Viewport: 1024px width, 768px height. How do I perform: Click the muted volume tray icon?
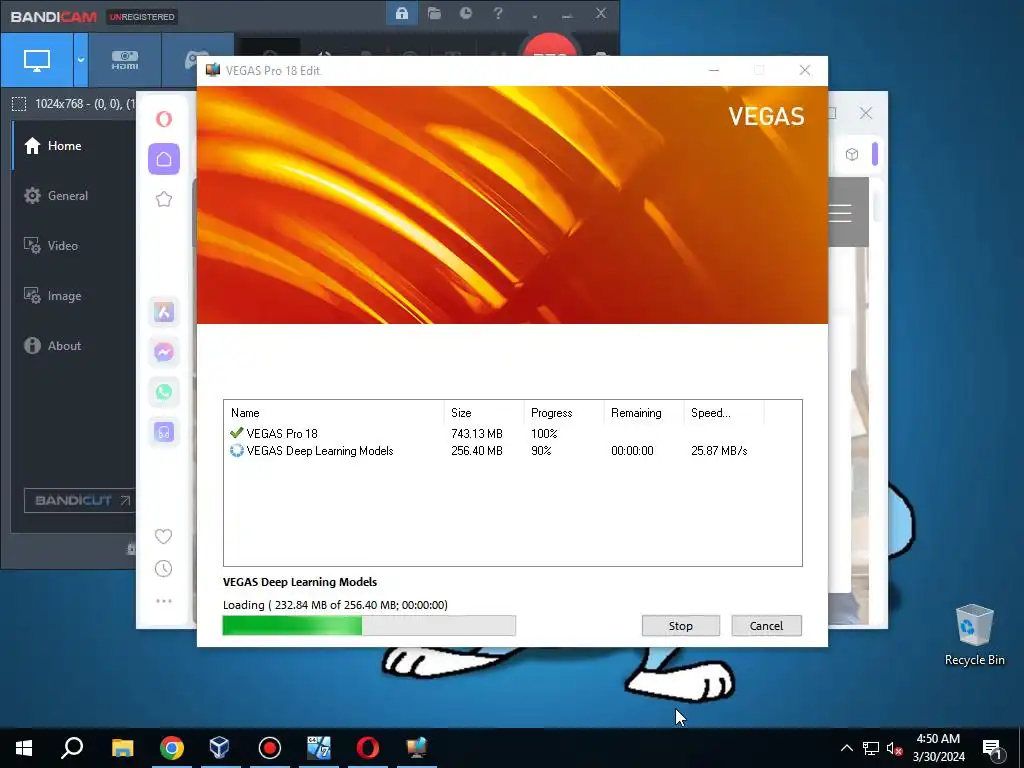point(895,748)
